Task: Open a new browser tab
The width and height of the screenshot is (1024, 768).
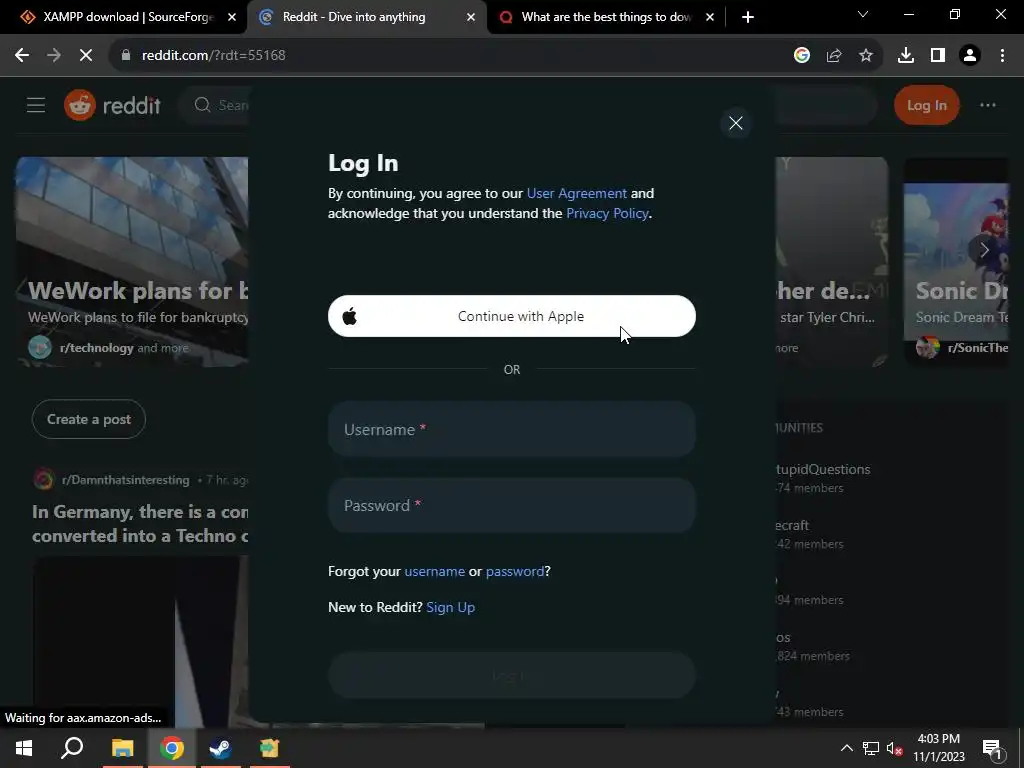Action: point(748,17)
